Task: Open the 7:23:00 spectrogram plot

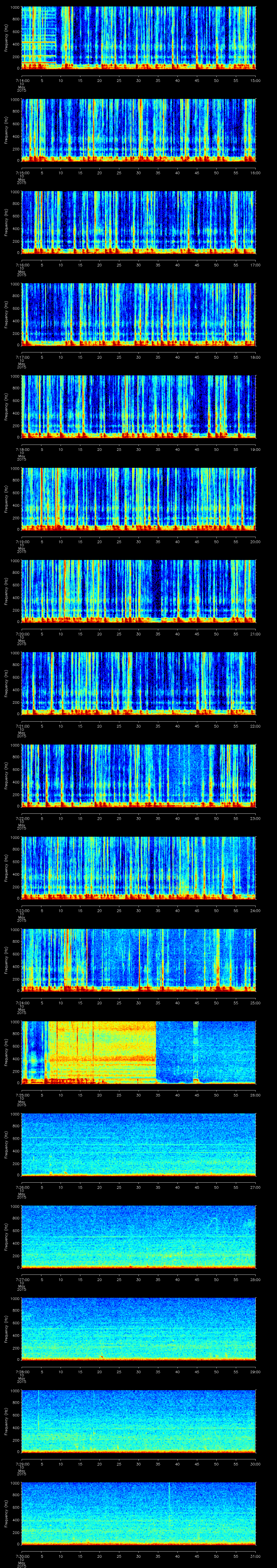Action: (x=138, y=868)
